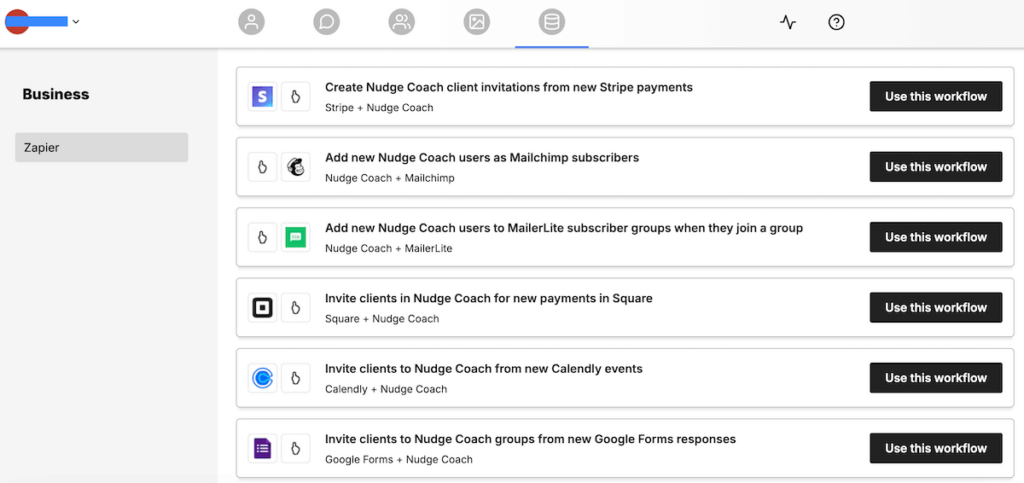
Task: Open the activity pulse icon
Action: click(788, 22)
